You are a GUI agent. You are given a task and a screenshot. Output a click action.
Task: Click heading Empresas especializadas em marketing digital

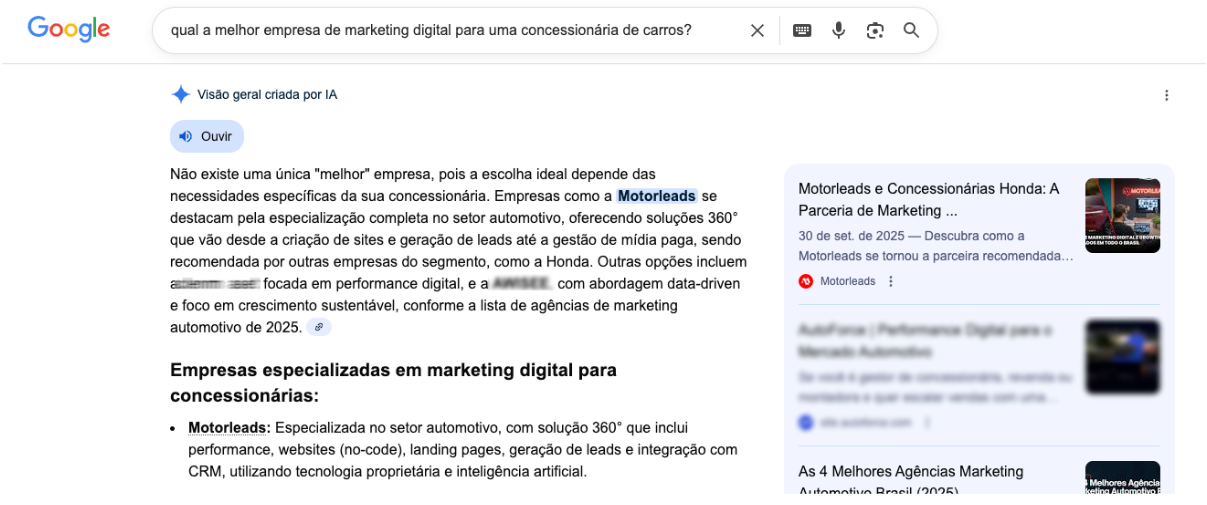click(x=393, y=382)
